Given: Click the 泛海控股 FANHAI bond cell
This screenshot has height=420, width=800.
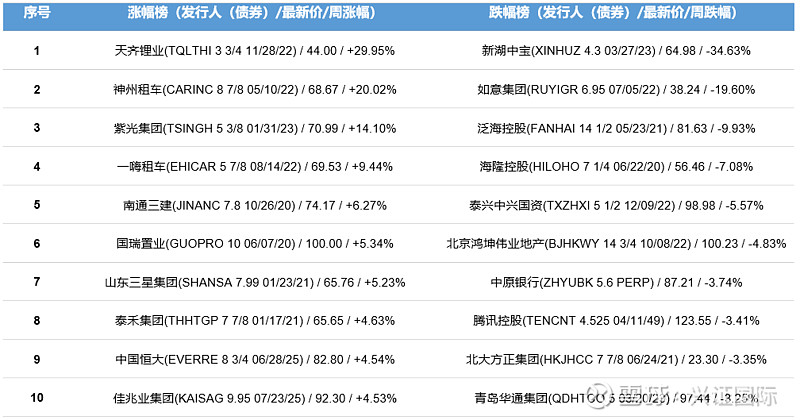Looking at the screenshot, I should point(616,129).
